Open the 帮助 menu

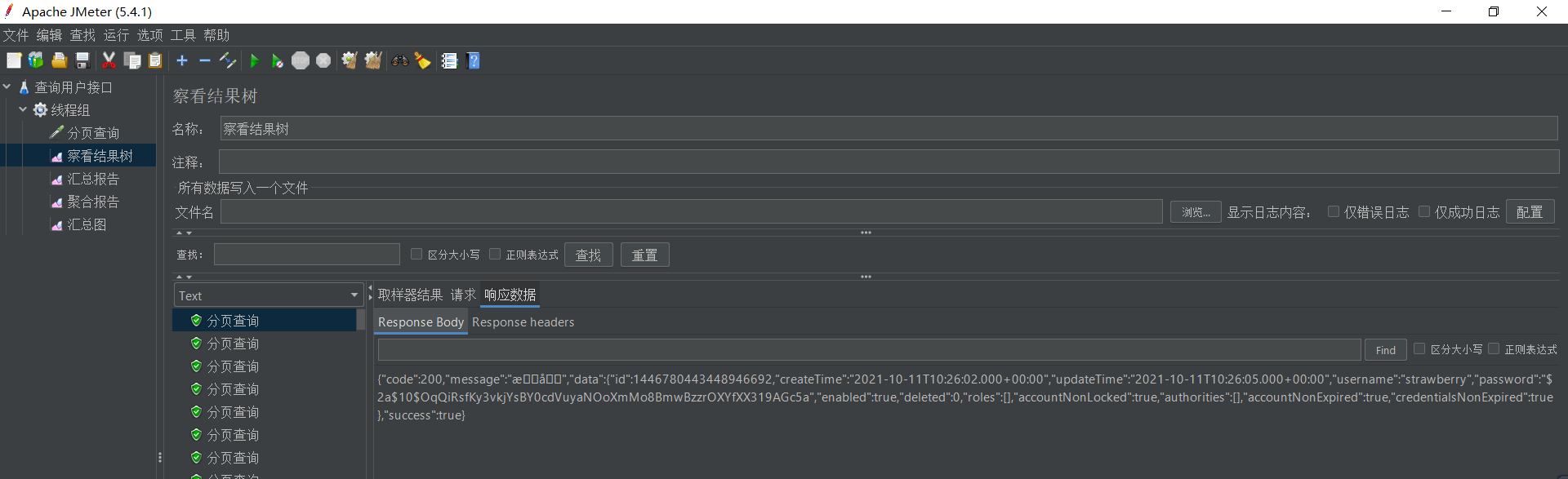pos(216,35)
